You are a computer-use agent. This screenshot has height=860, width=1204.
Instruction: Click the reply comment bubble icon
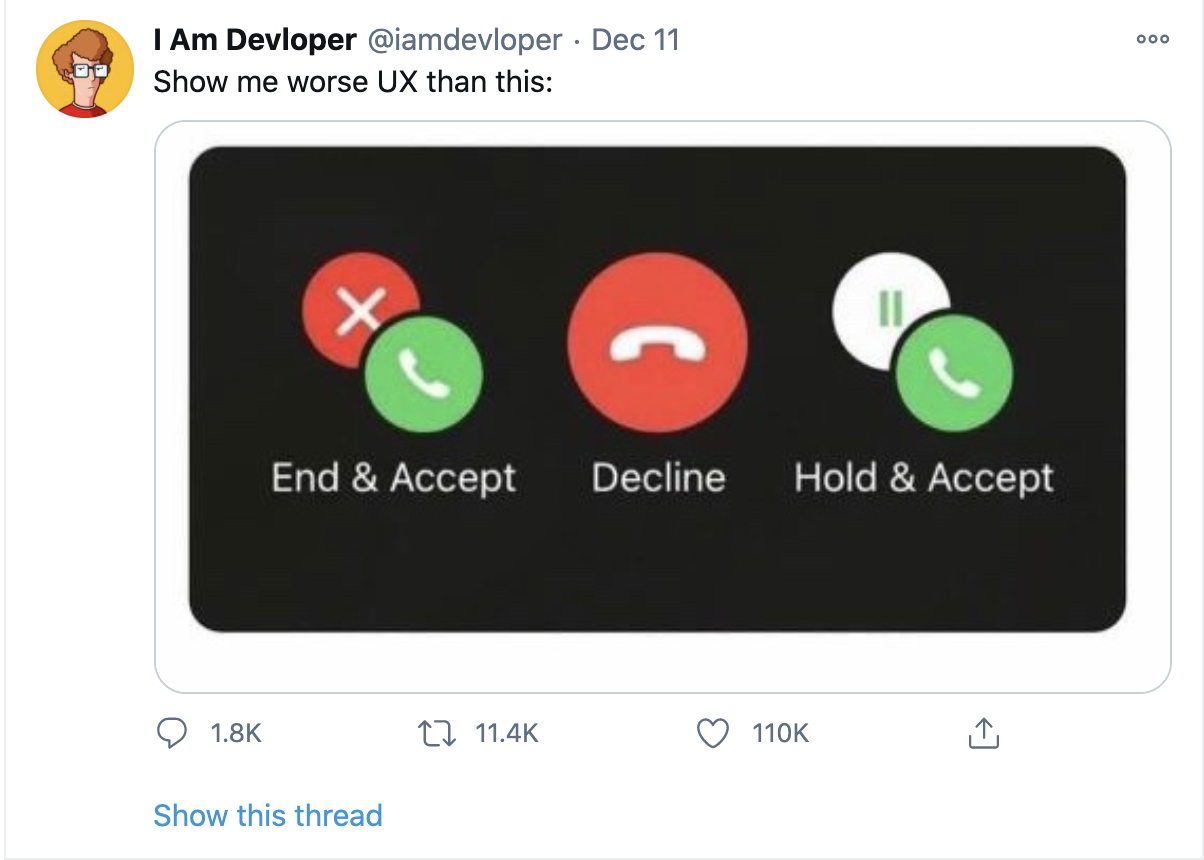[174, 733]
